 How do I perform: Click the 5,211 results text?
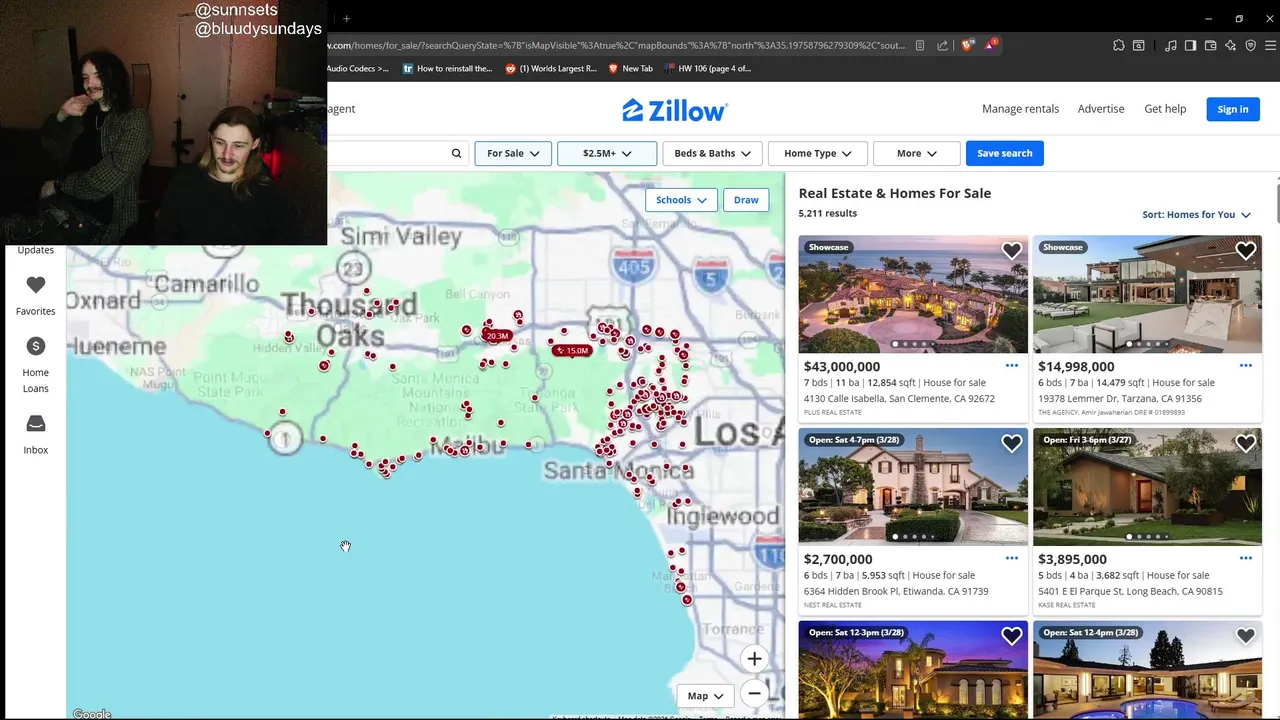click(x=827, y=213)
